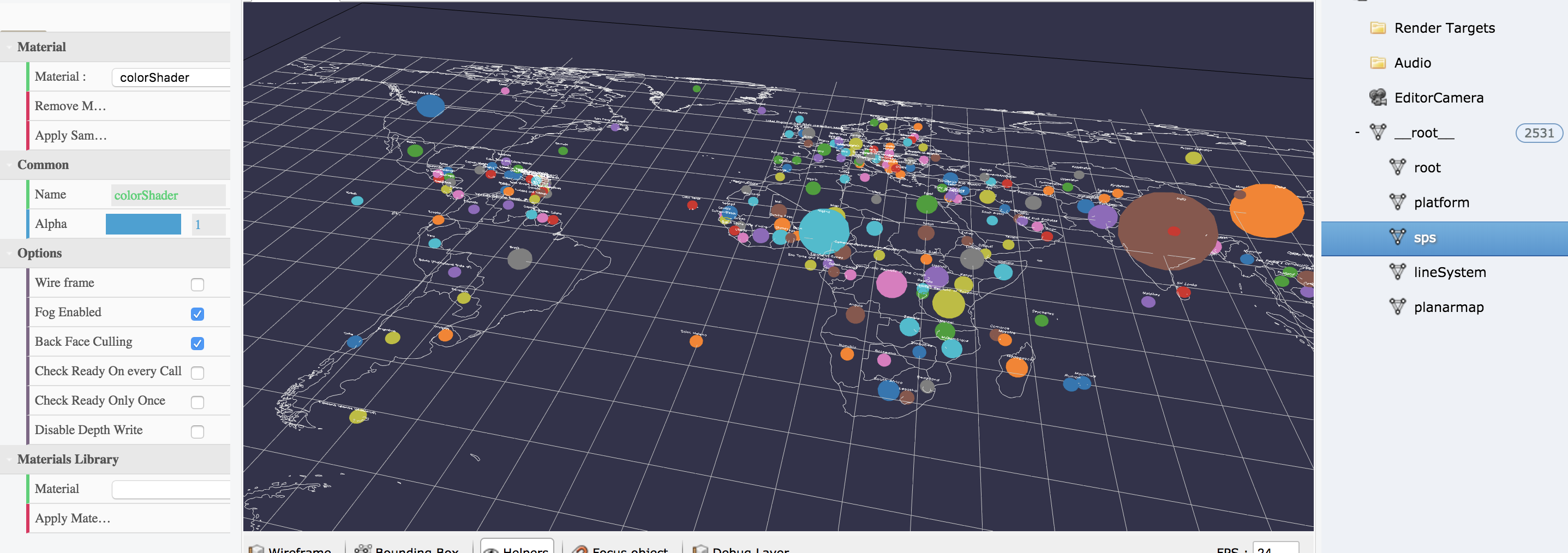Image resolution: width=1568 pixels, height=553 pixels.
Task: Click the planarmap mesh icon
Action: point(1398,306)
